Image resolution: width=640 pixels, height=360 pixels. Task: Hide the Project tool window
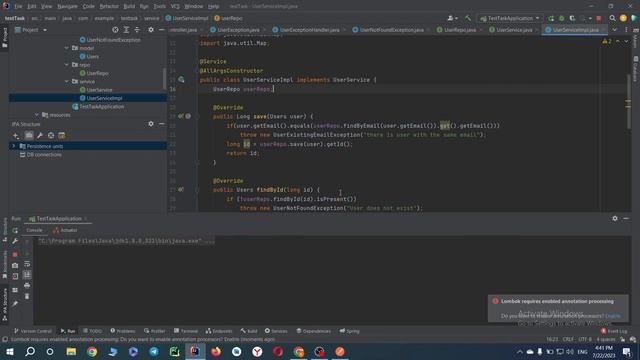coord(162,30)
